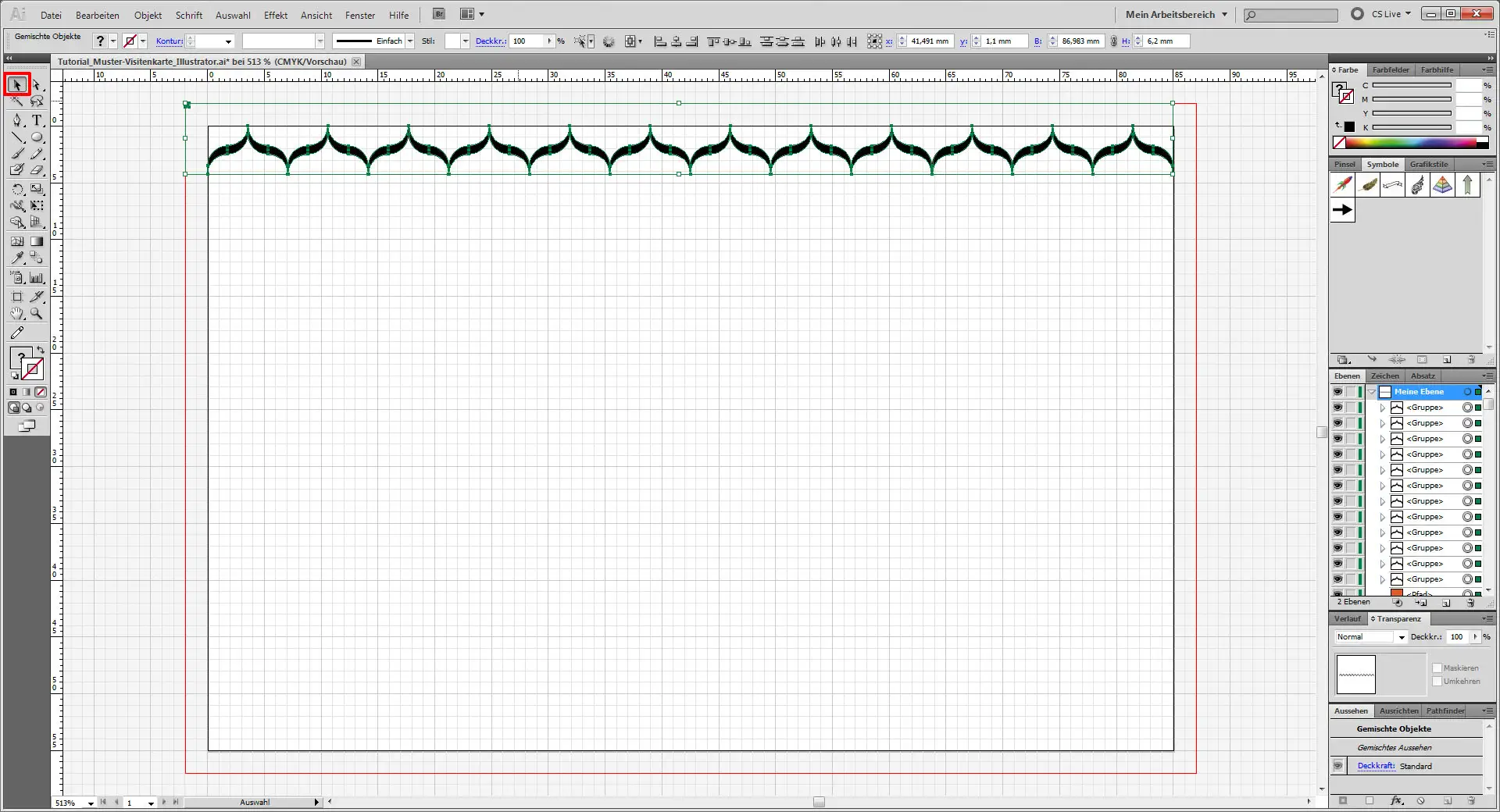Select the Verlauf (gradient) tool
The image size is (1500, 812).
tap(37, 240)
